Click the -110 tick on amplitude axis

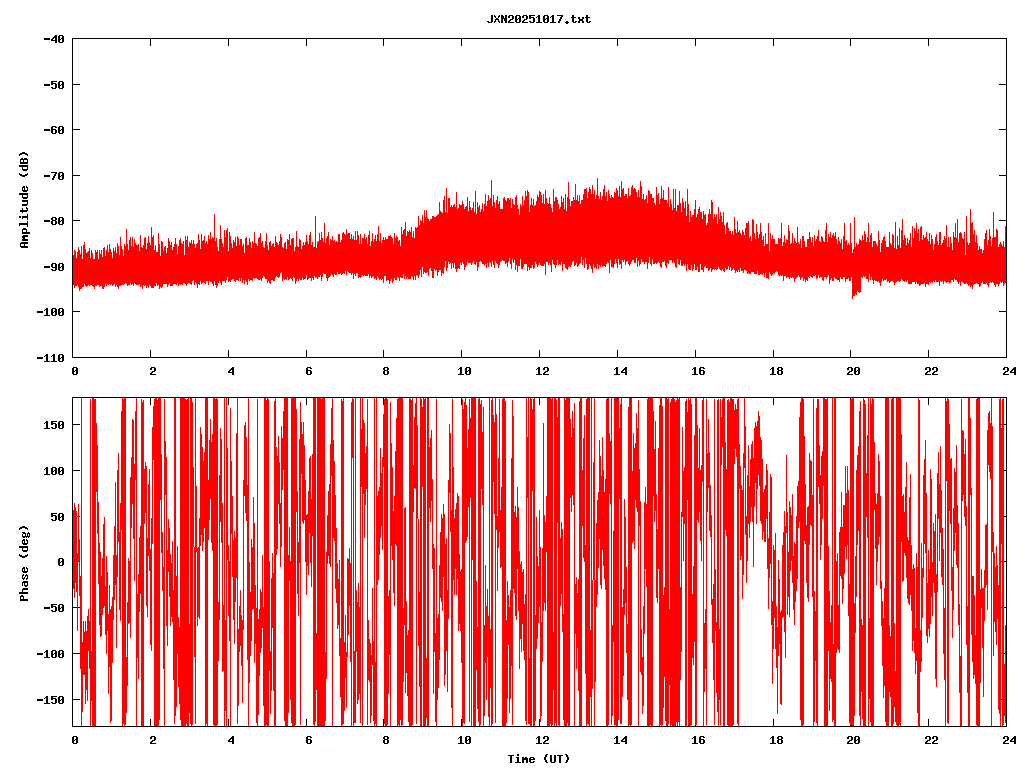(50, 357)
